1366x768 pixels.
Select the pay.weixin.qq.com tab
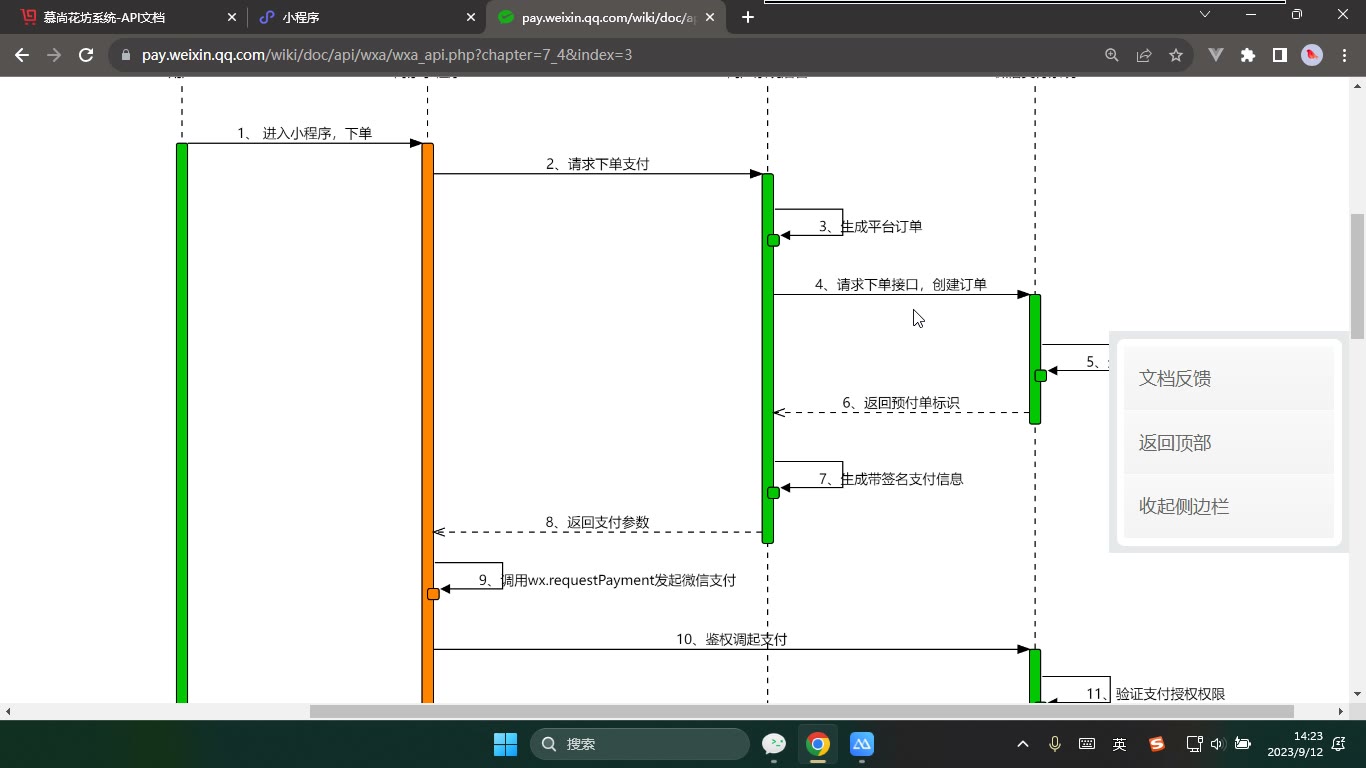pos(605,17)
